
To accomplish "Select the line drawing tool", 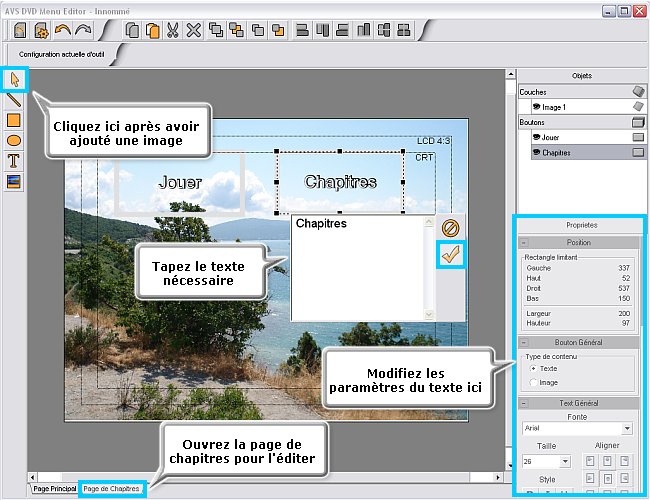I will 14,100.
